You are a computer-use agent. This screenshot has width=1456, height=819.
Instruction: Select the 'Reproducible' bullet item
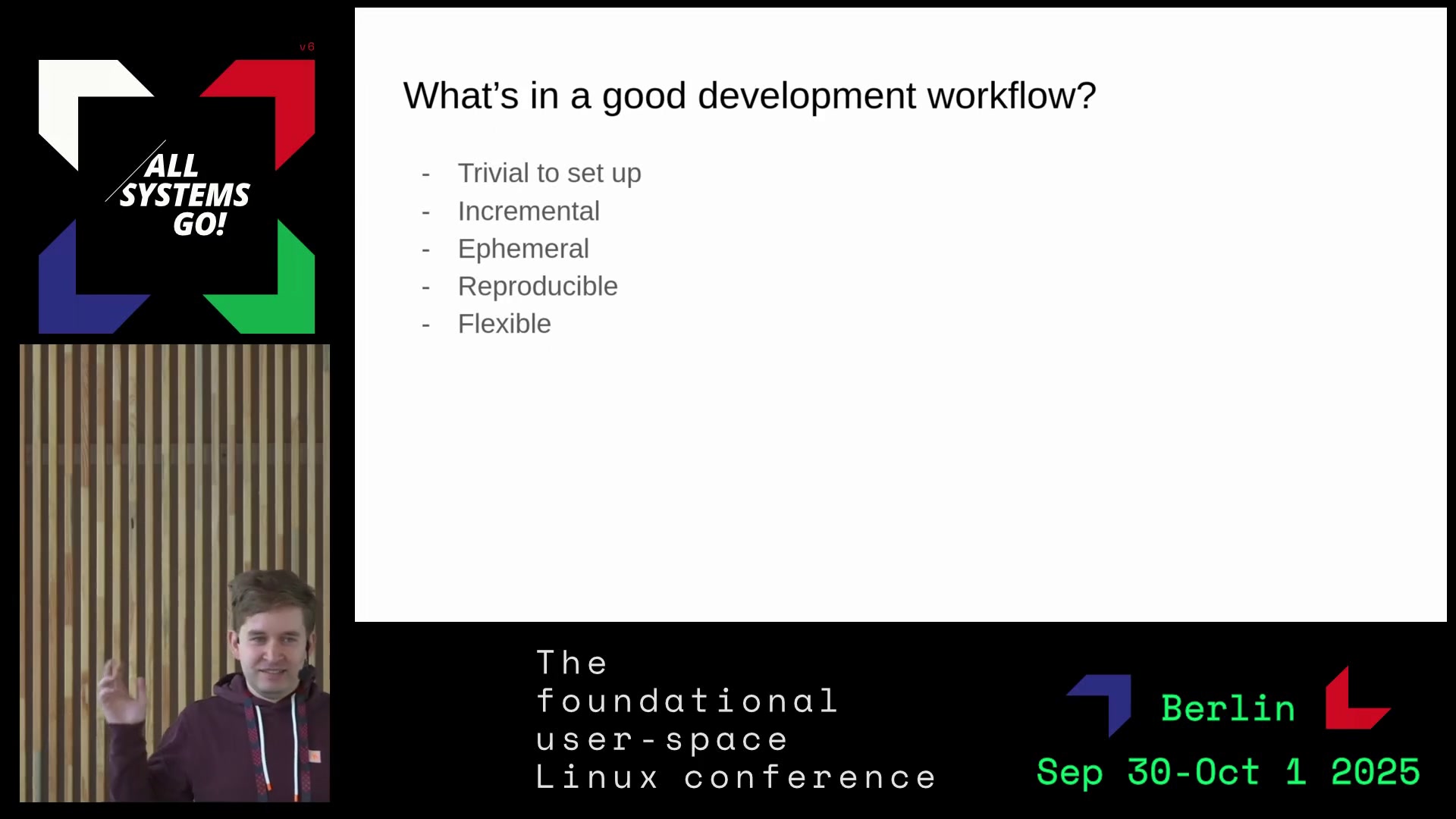[538, 287]
